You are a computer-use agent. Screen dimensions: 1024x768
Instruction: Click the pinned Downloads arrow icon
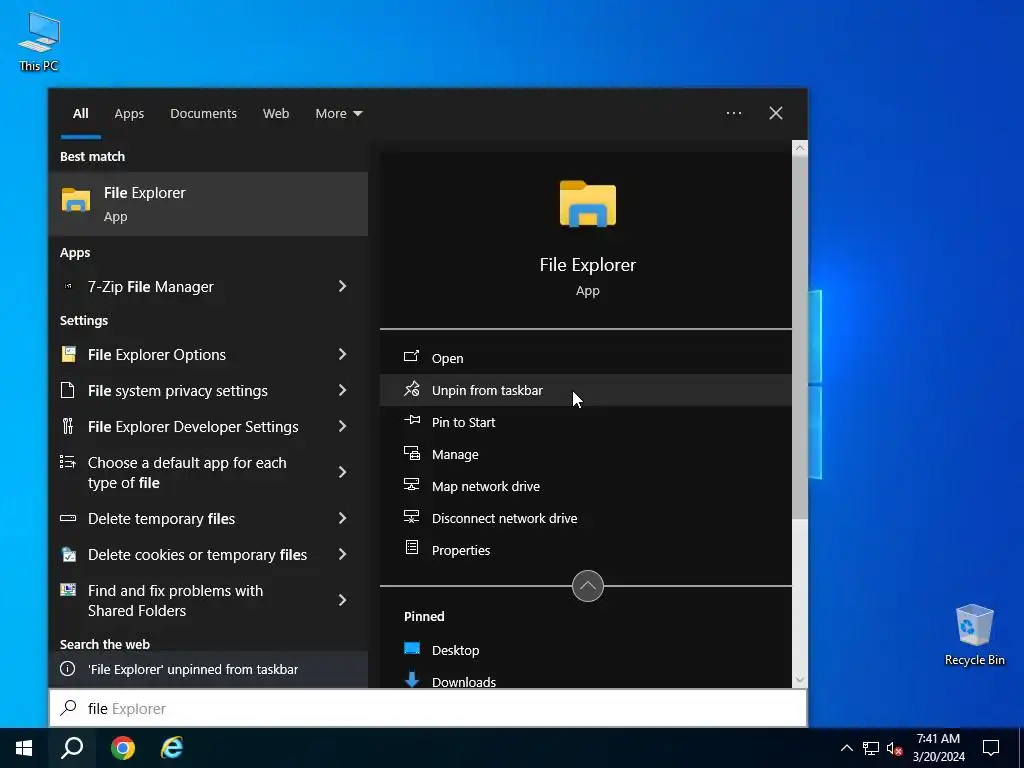click(x=411, y=679)
